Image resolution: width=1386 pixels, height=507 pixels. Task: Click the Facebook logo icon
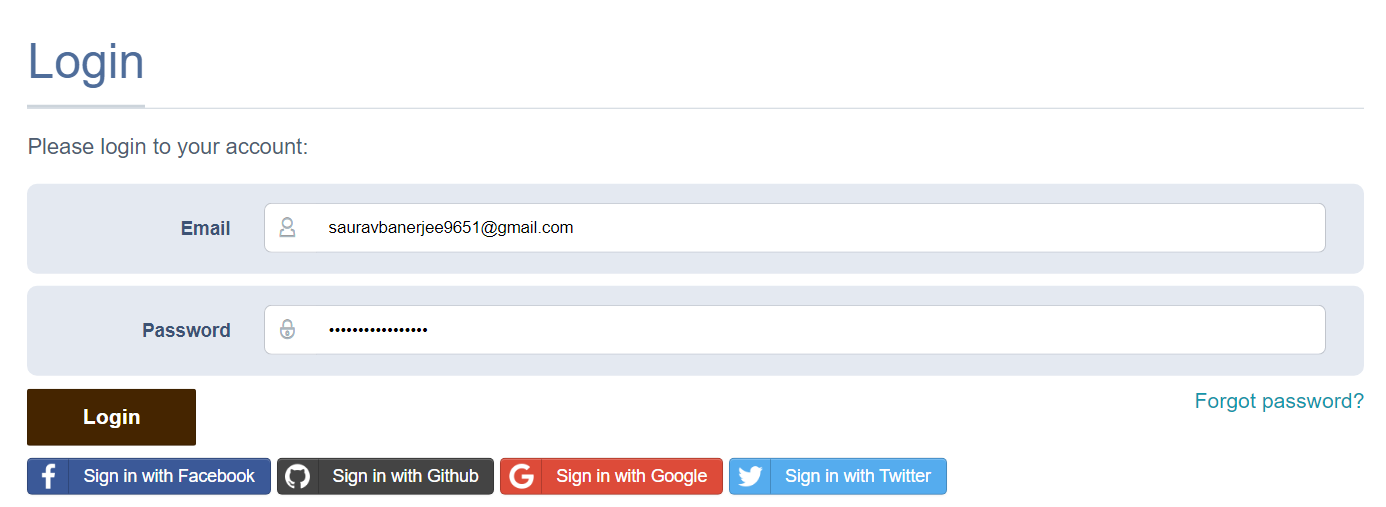48,476
